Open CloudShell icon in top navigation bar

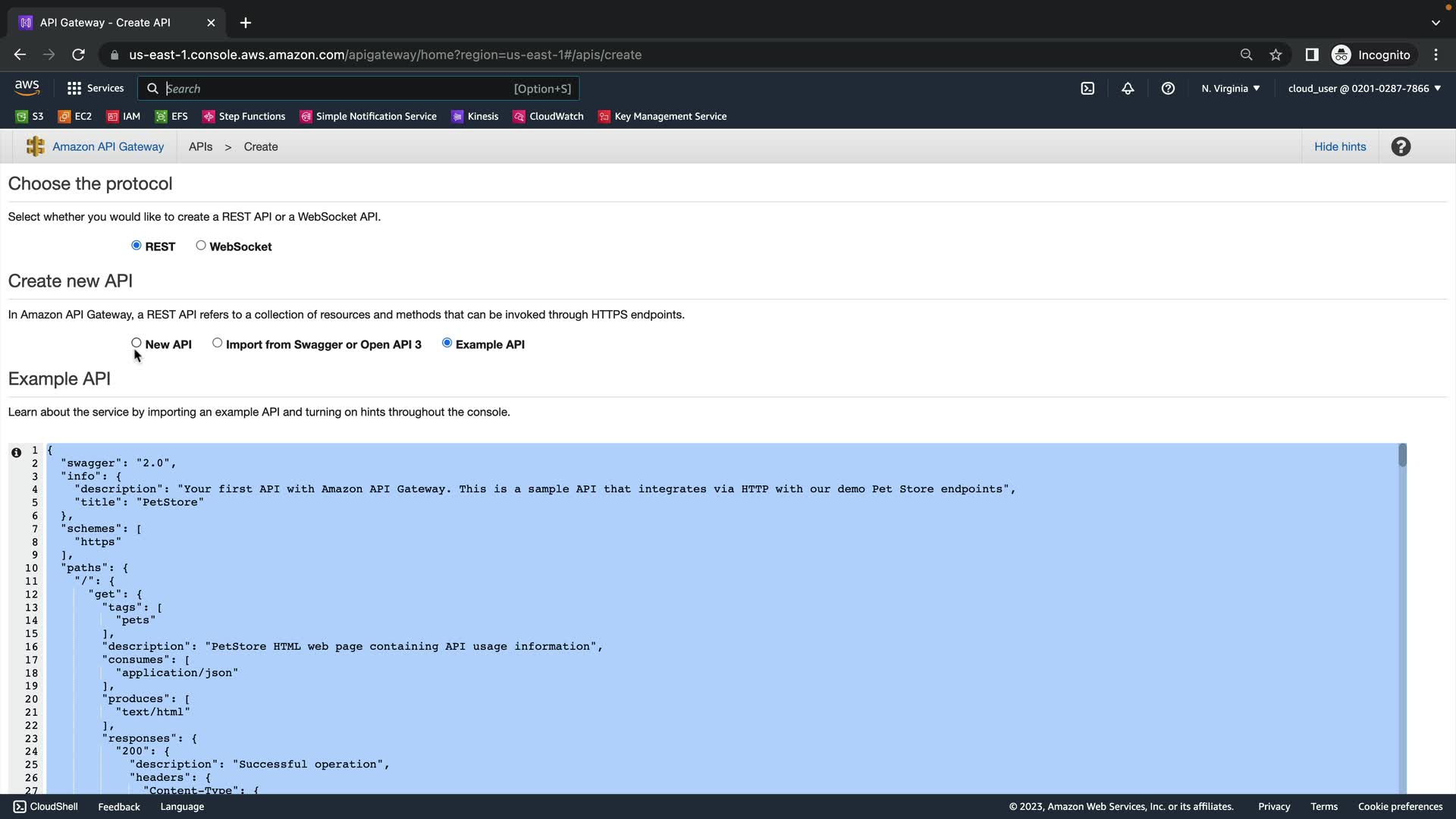point(1087,89)
